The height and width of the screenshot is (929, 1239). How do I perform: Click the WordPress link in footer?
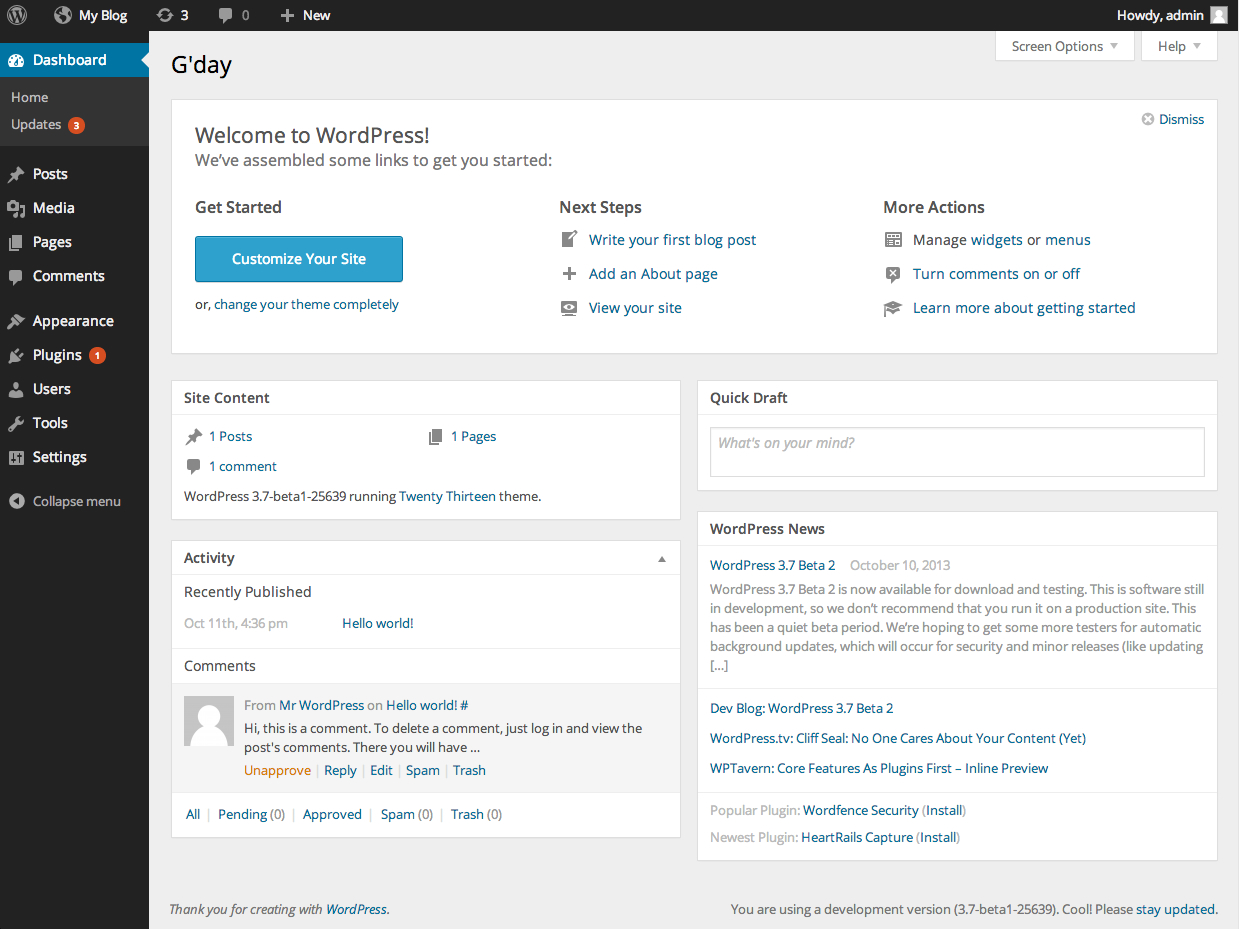pos(356,909)
